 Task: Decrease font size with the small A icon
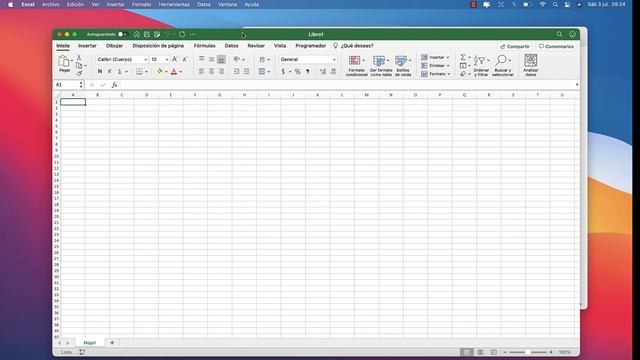tap(185, 59)
